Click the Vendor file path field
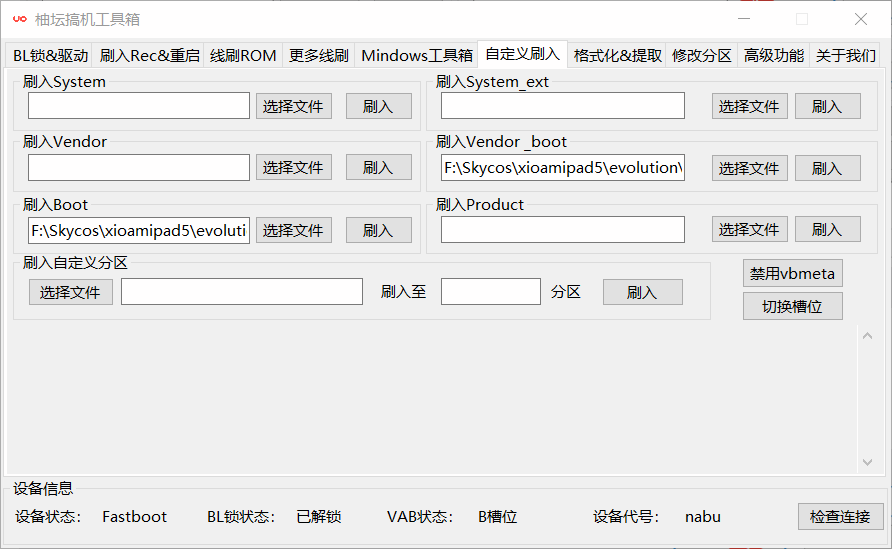Screen dimensions: 892x549 coord(139,167)
